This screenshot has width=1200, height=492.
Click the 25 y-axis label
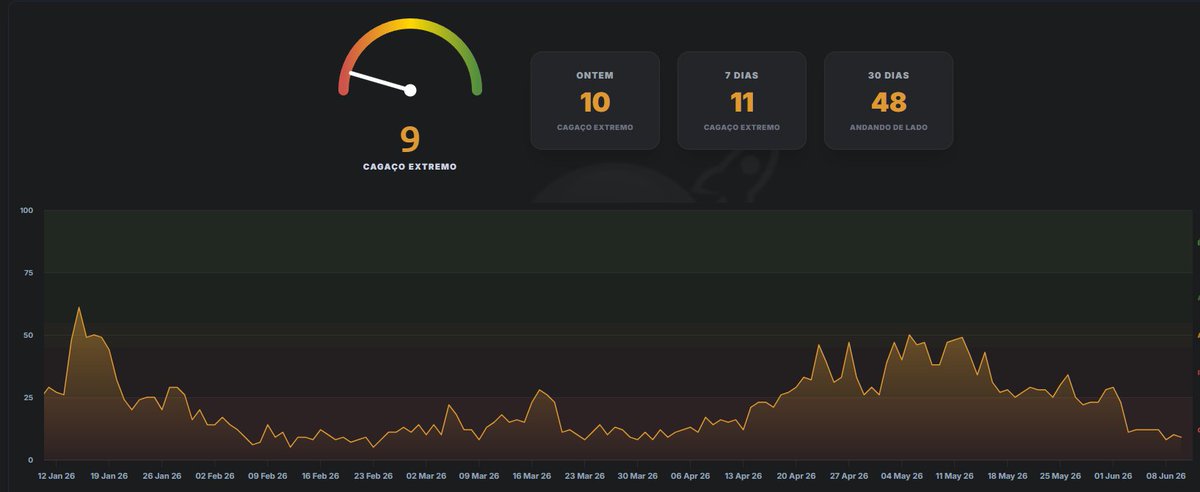pyautogui.click(x=29, y=397)
